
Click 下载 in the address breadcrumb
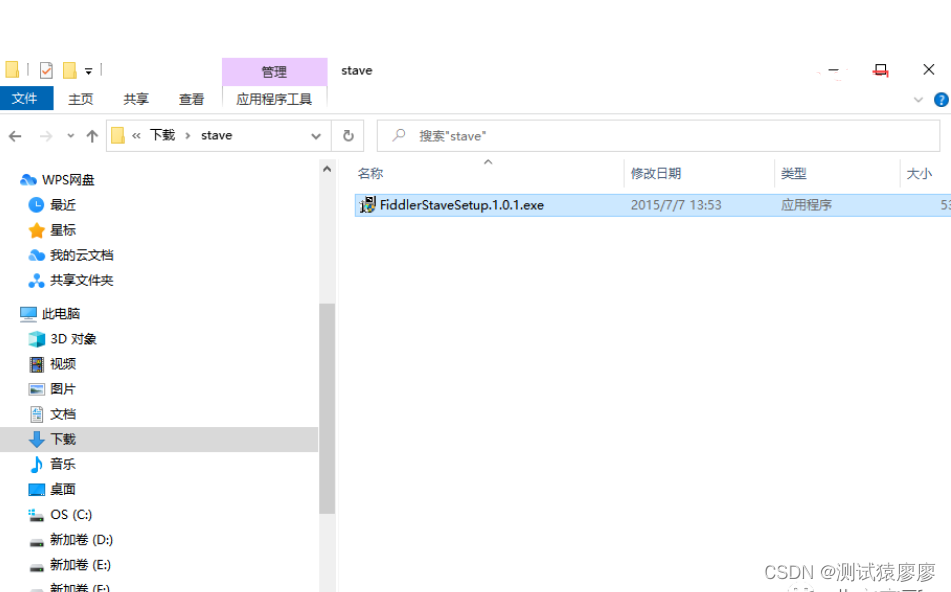pos(163,135)
